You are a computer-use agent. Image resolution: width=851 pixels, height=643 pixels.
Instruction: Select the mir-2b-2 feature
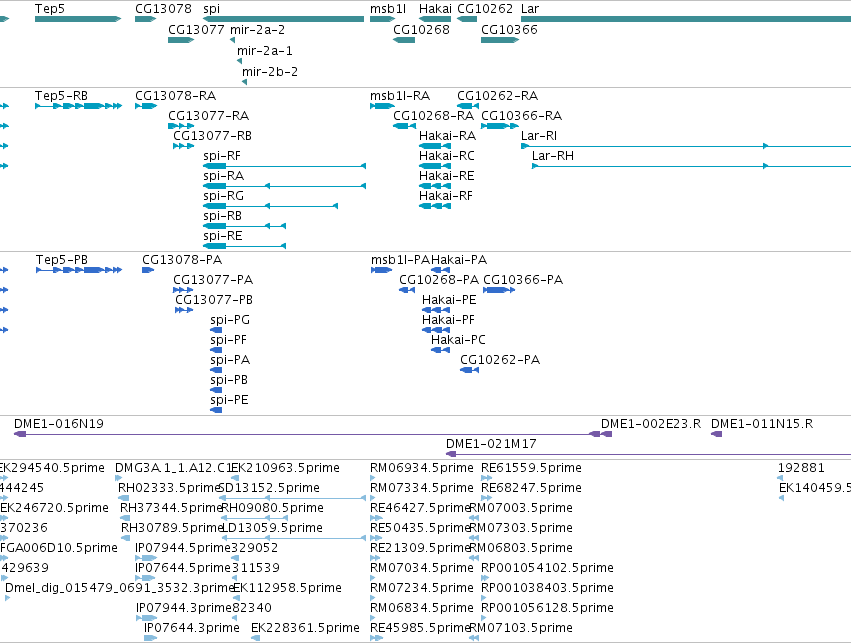point(244,82)
